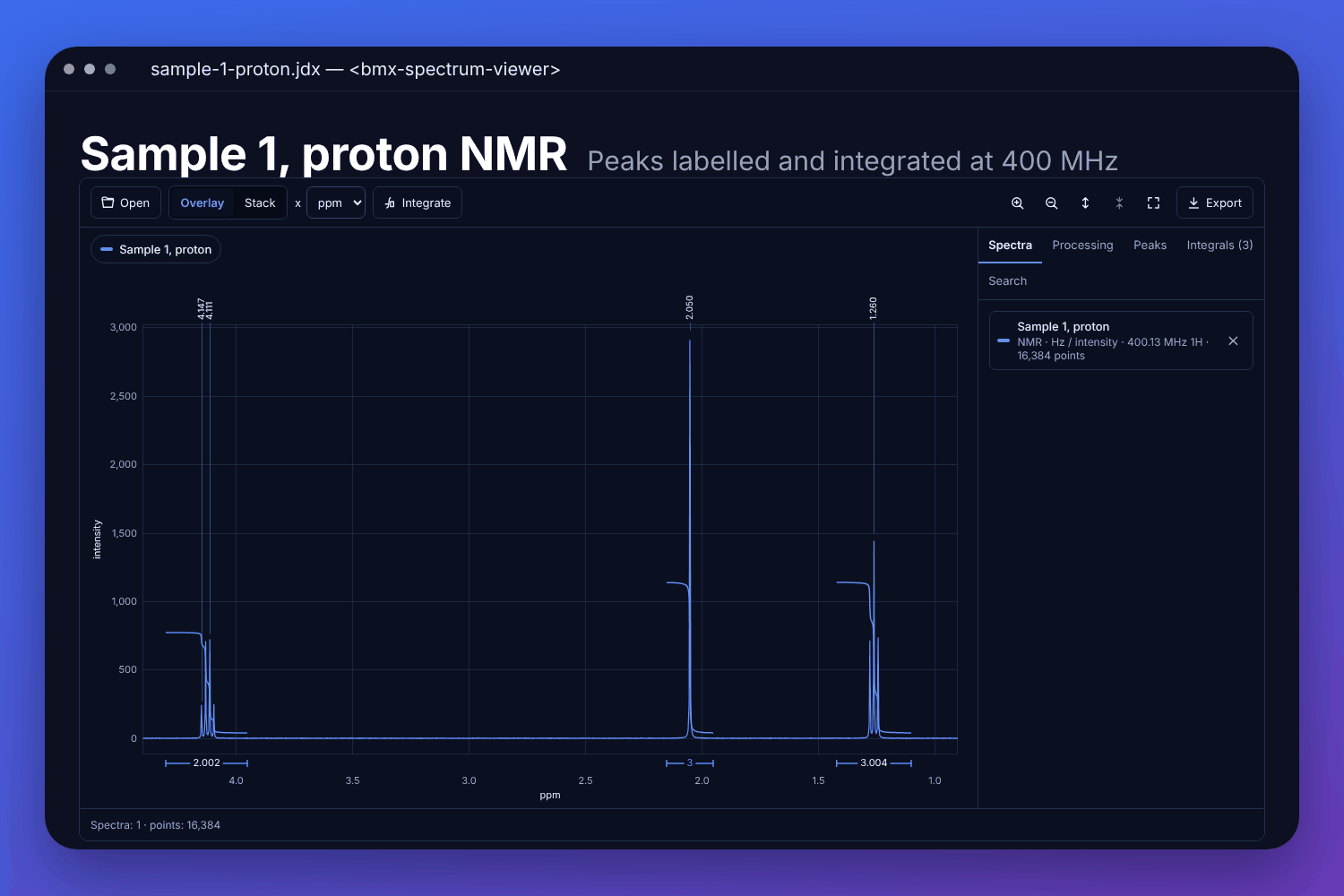Viewport: 1344px width, 896px height.
Task: Click the 4.147 peak label
Action: coord(202,309)
